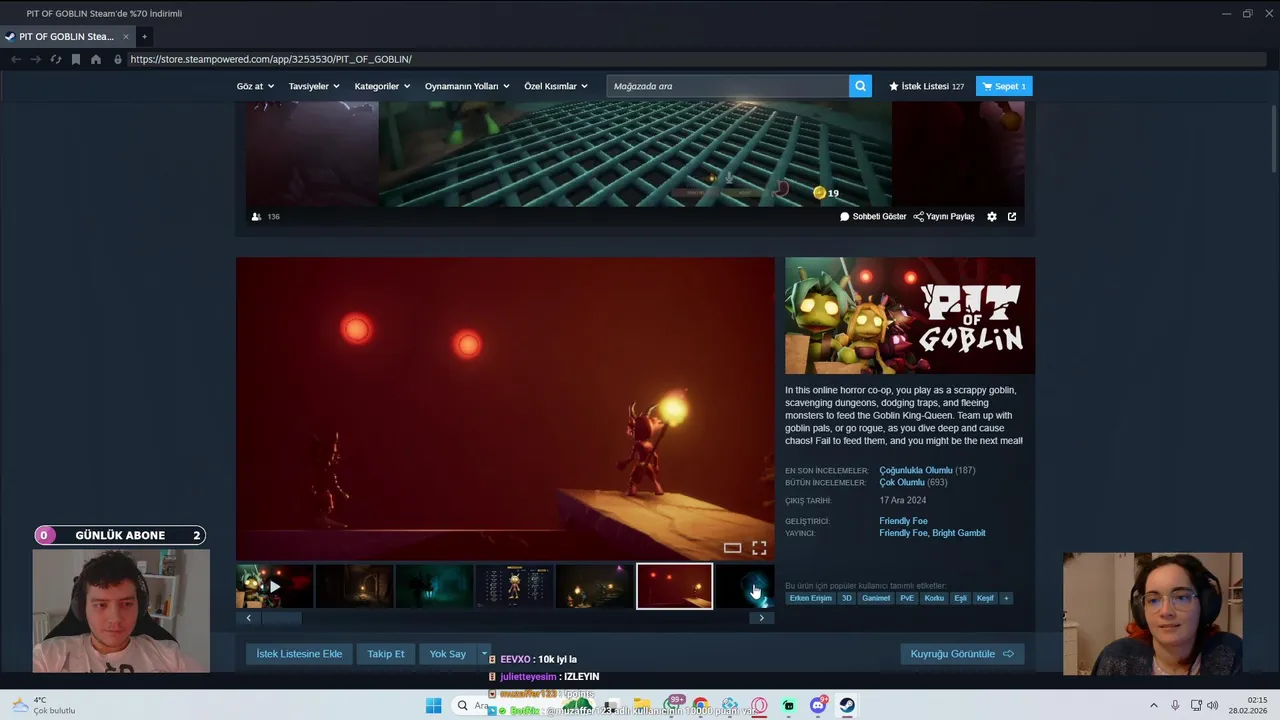Go back with the browser back arrow

click(x=15, y=59)
